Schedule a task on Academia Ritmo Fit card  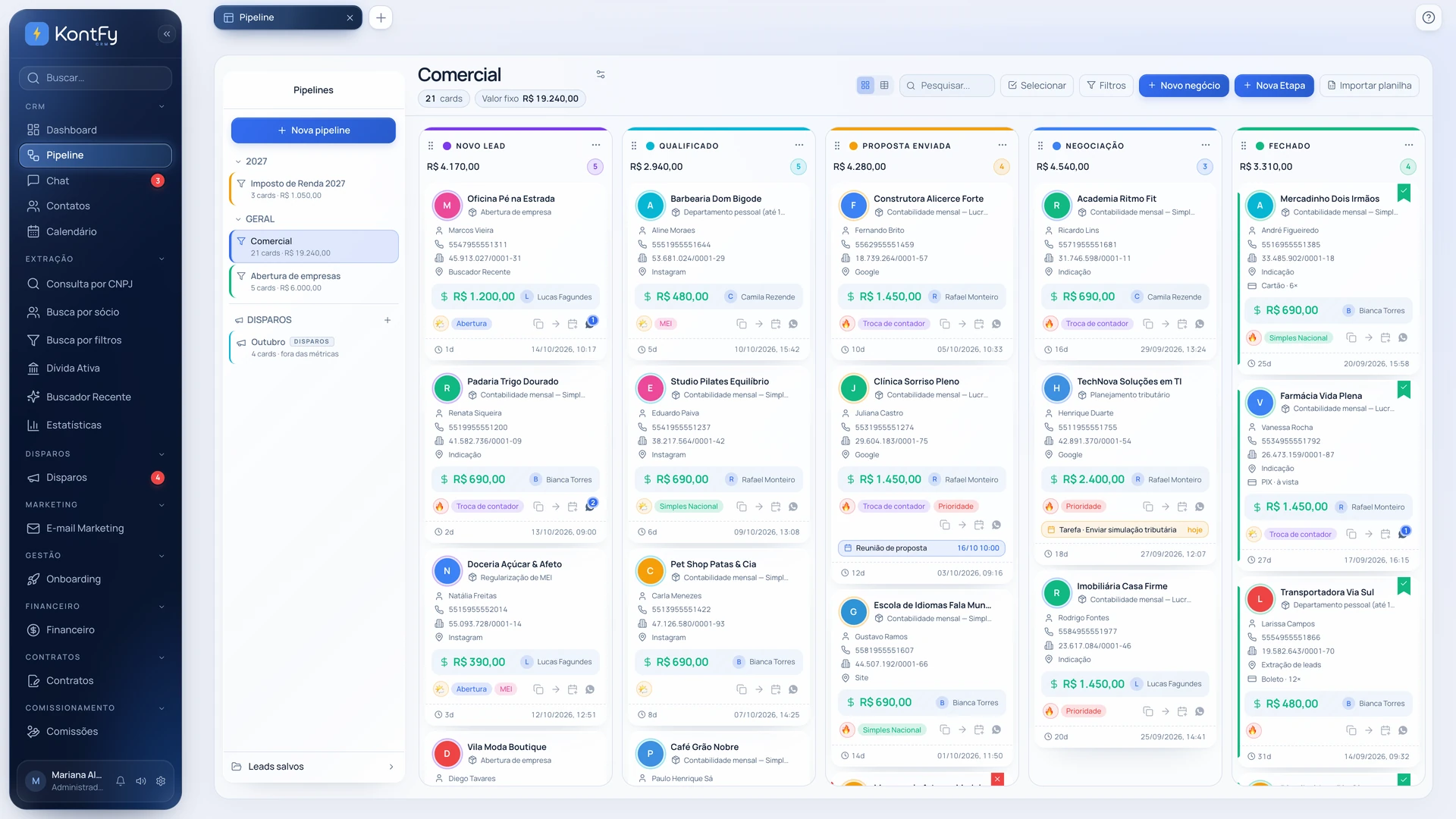[x=1182, y=324]
